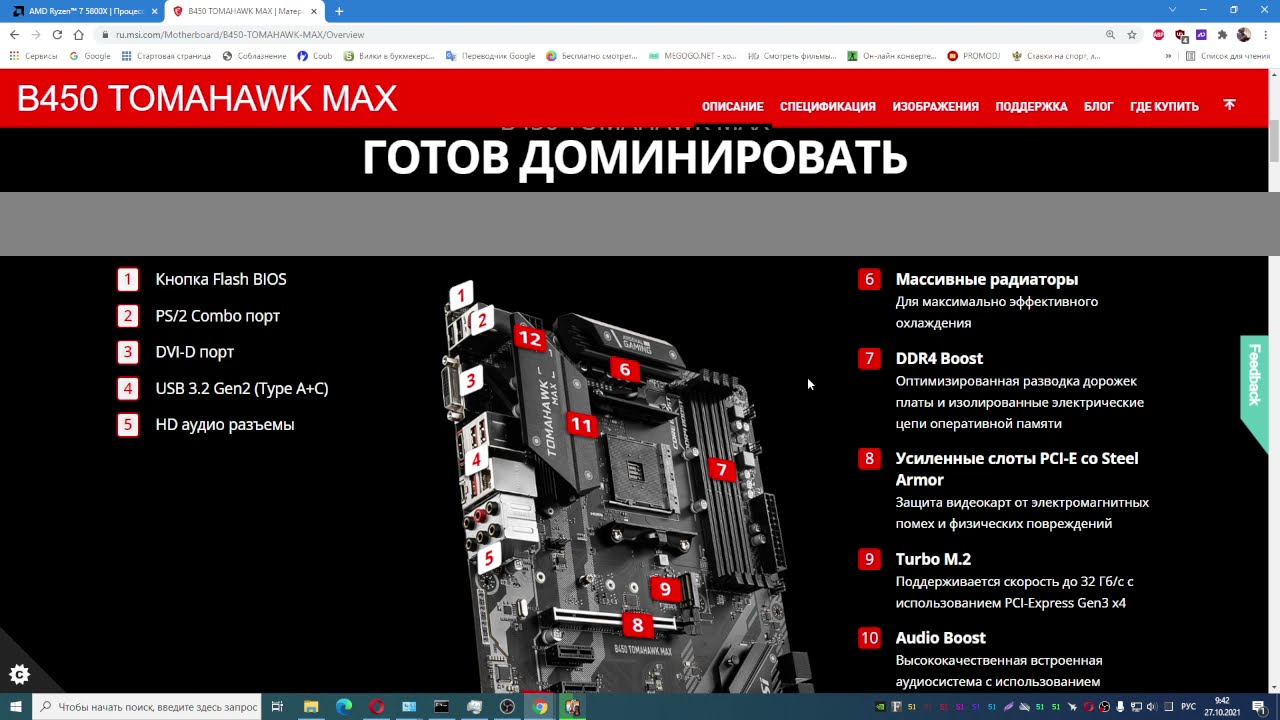
Task: Click the back-to-top arrow icon
Action: click(x=1229, y=104)
